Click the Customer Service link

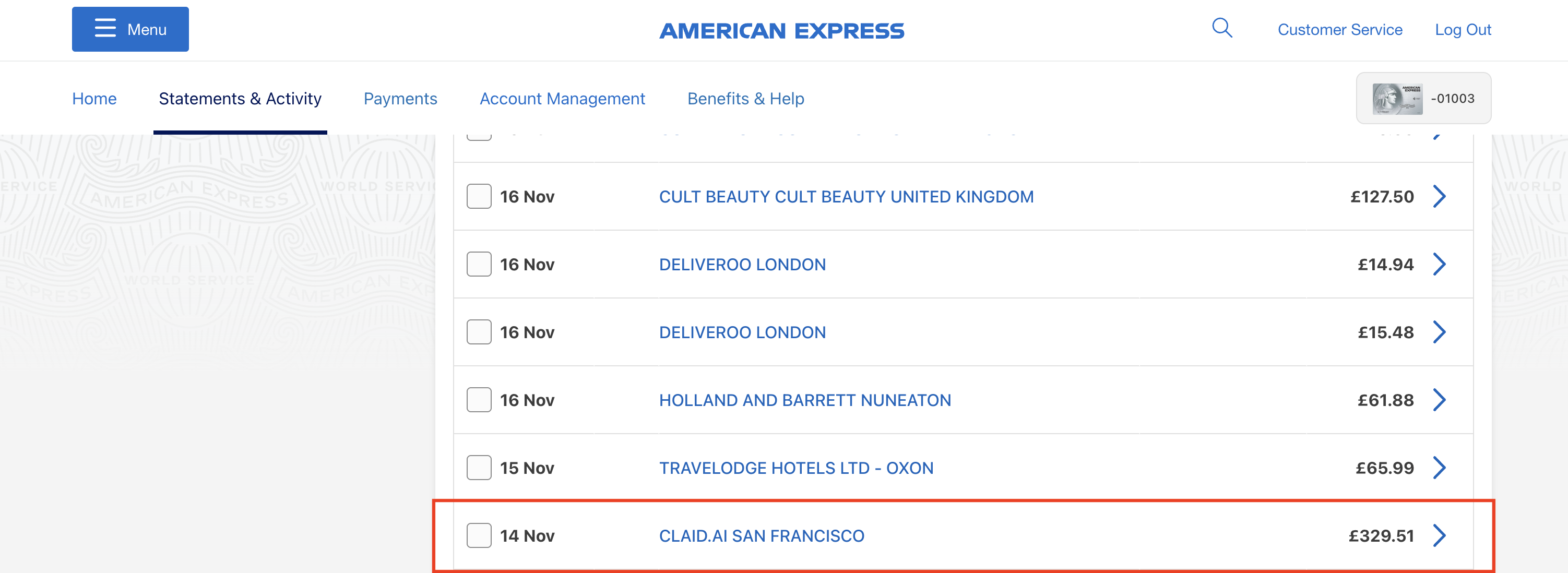tap(1340, 30)
